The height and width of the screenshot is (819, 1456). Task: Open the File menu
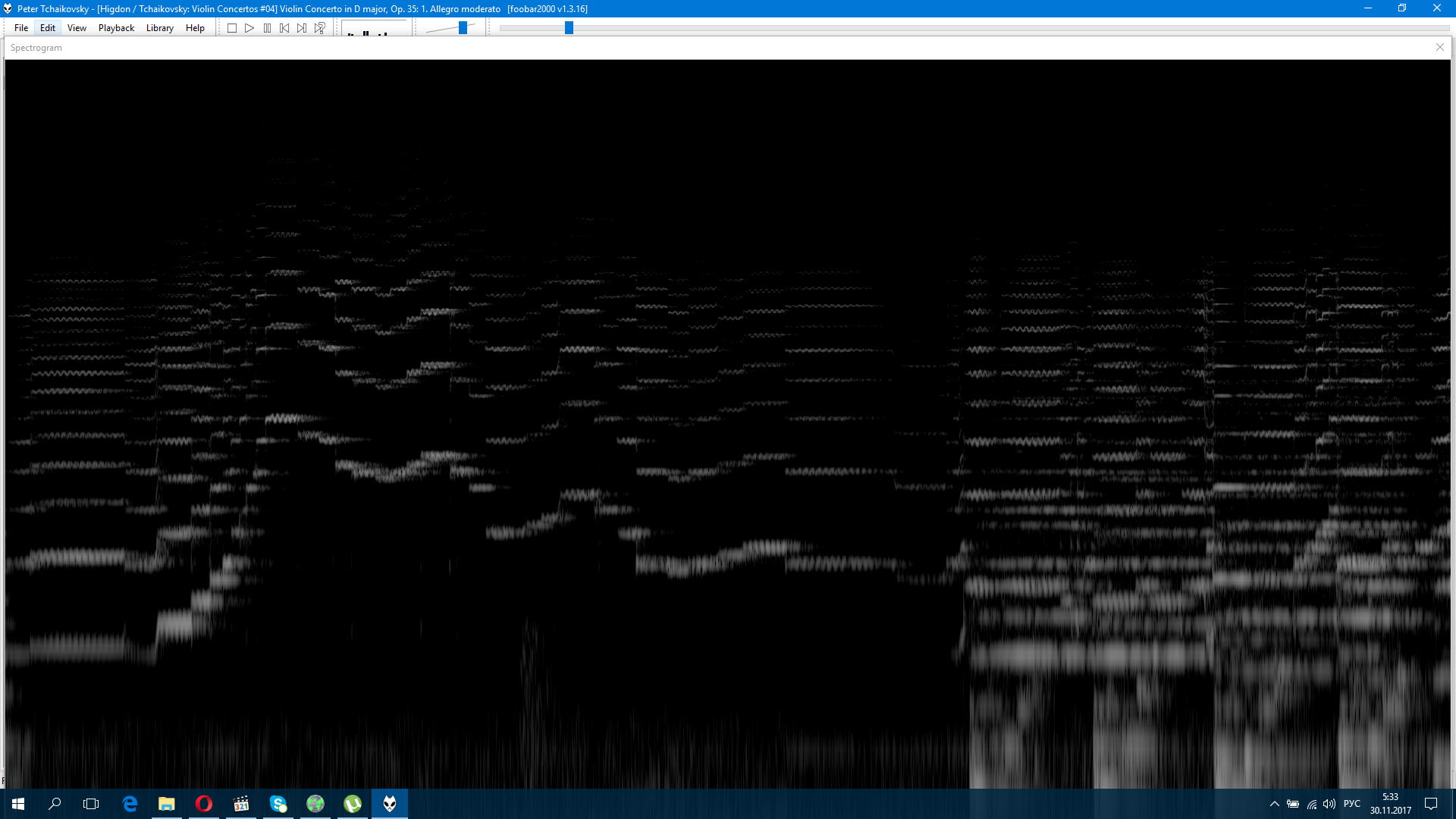tap(21, 28)
